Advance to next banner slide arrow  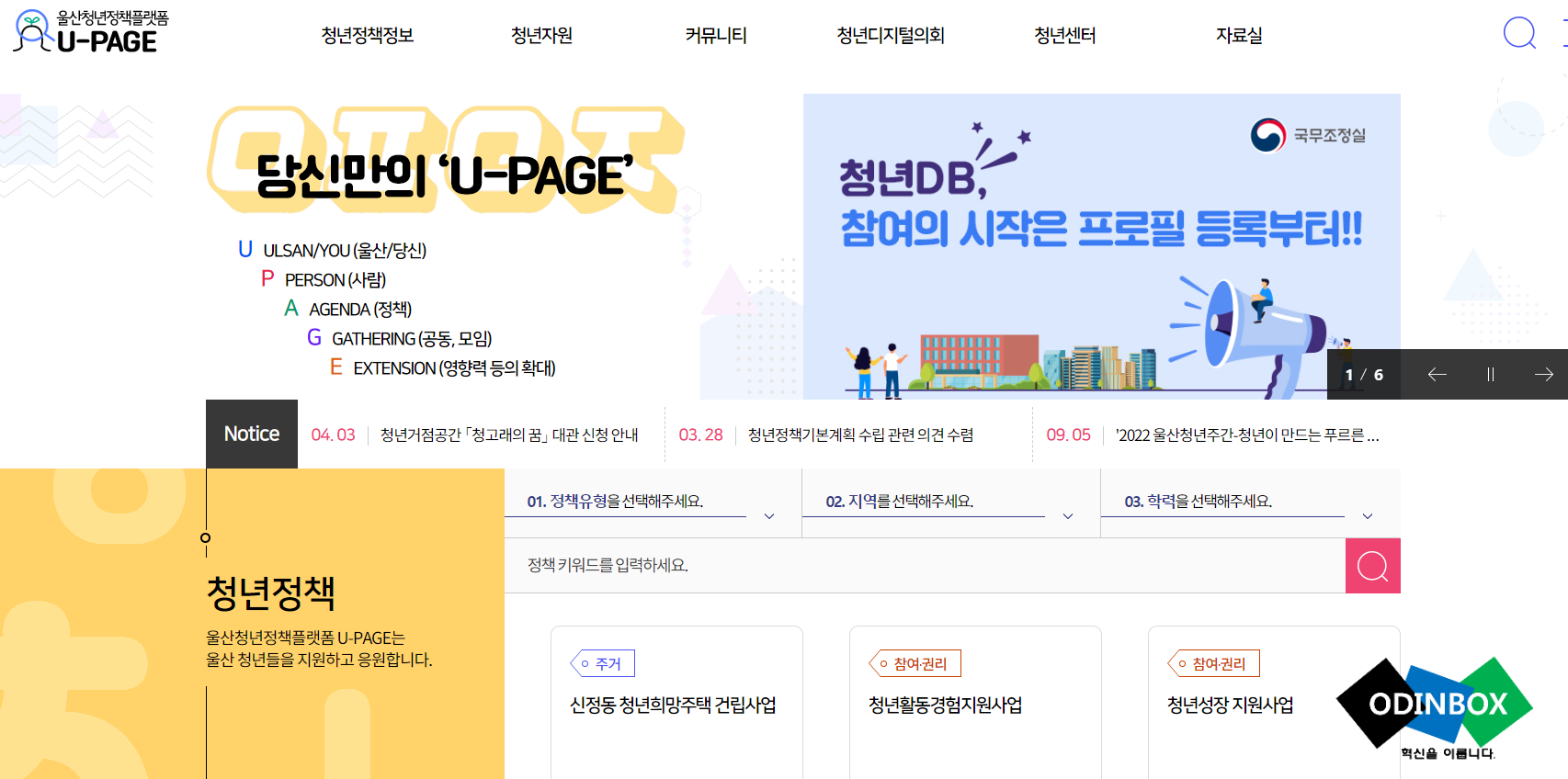click(x=1544, y=374)
